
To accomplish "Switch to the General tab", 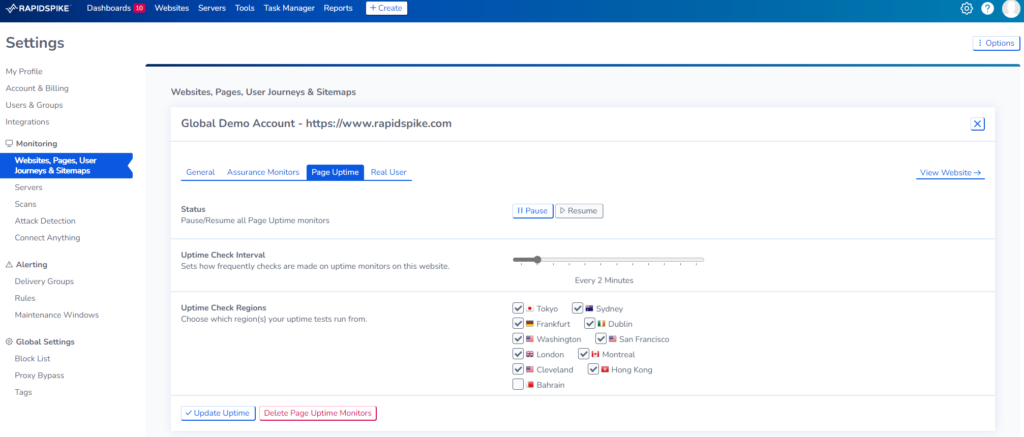I will 200,172.
